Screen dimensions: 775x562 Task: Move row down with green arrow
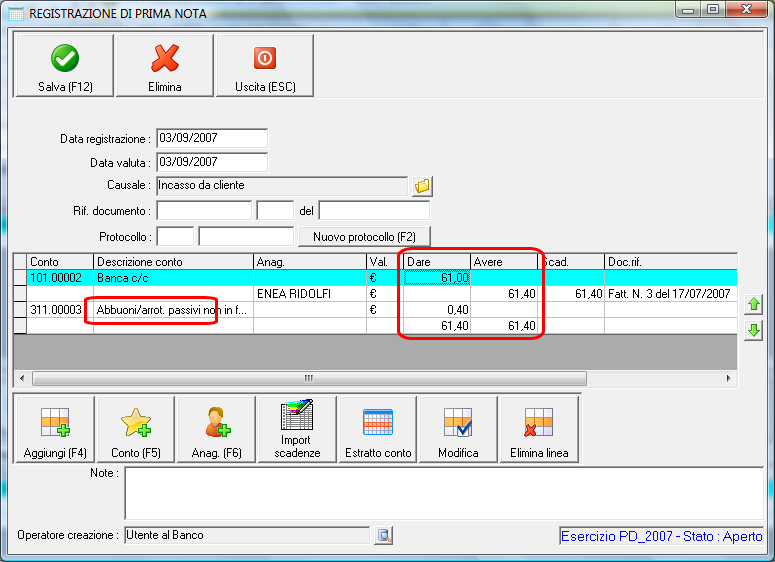[754, 330]
